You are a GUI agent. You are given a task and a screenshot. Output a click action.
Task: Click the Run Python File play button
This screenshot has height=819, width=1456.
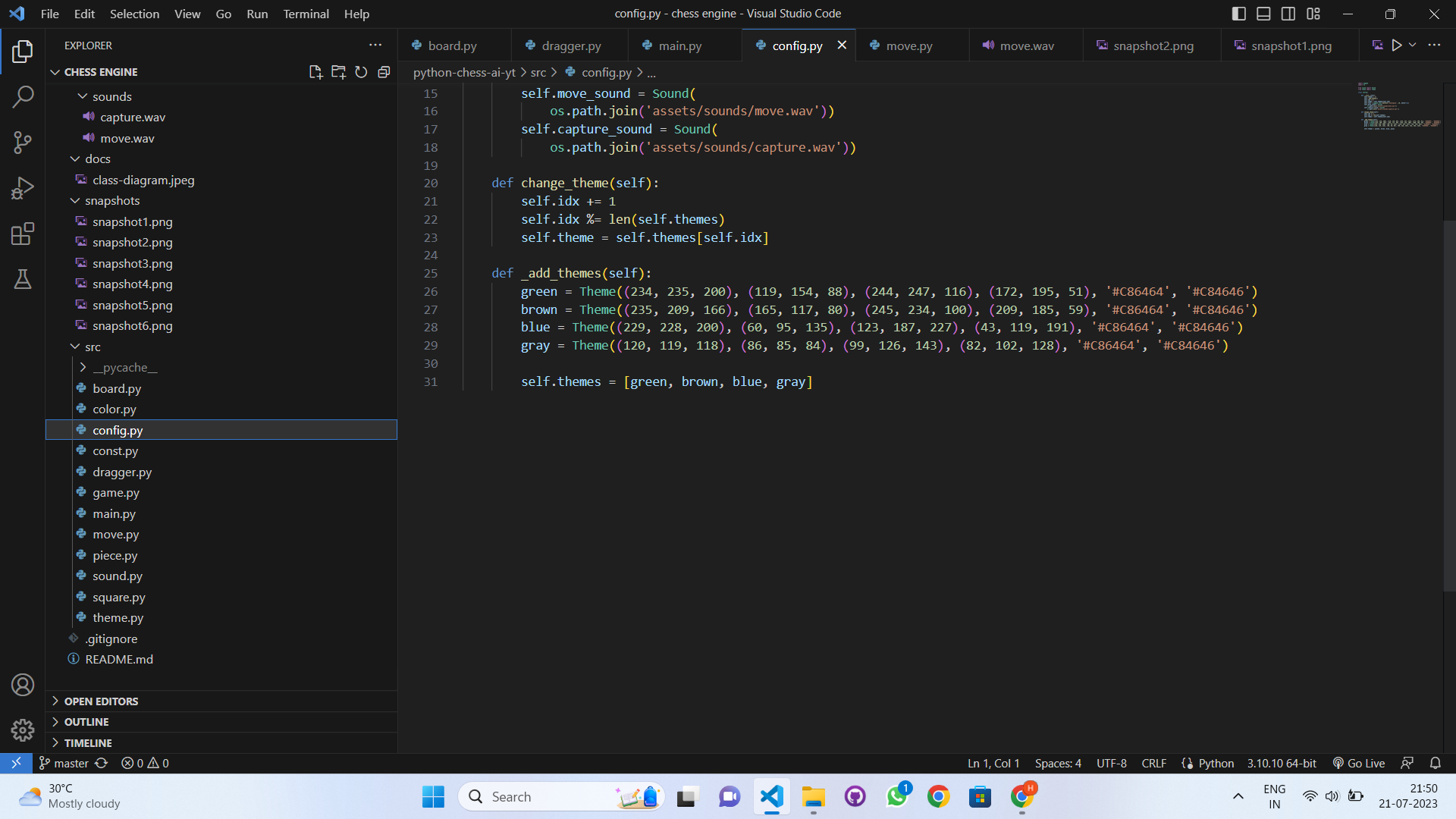tap(1396, 45)
